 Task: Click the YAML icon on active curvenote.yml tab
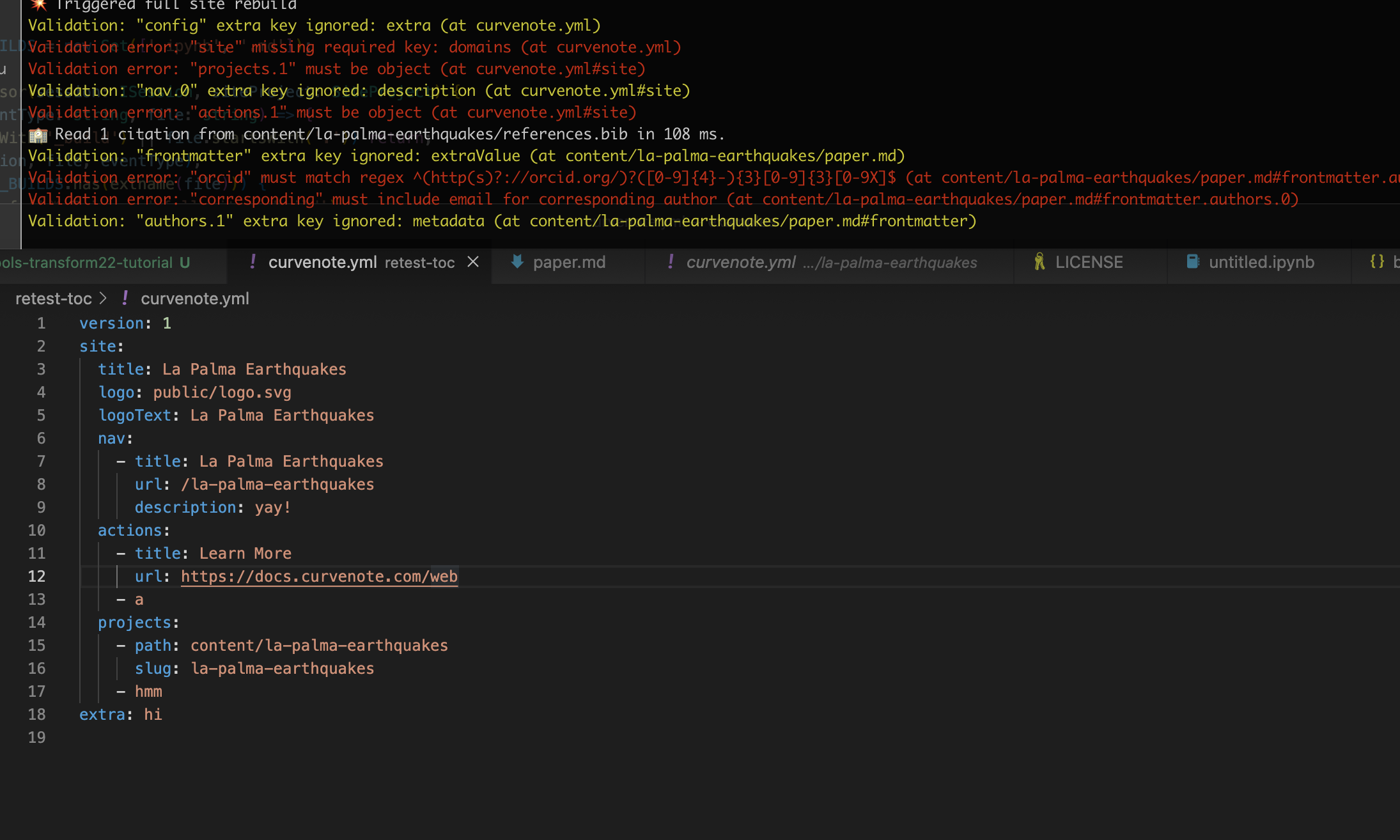point(253,261)
